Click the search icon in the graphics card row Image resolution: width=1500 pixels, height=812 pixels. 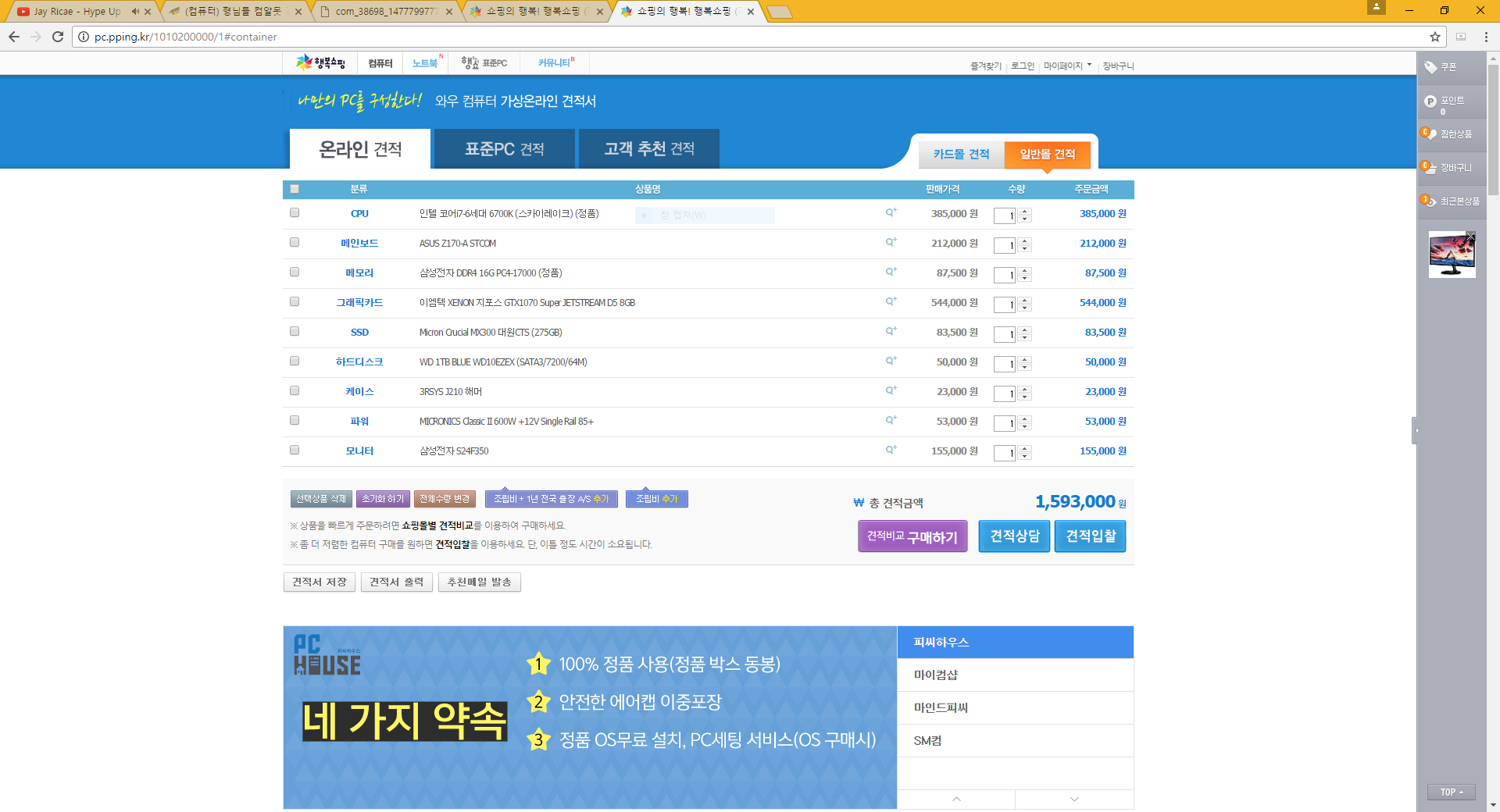click(x=891, y=301)
